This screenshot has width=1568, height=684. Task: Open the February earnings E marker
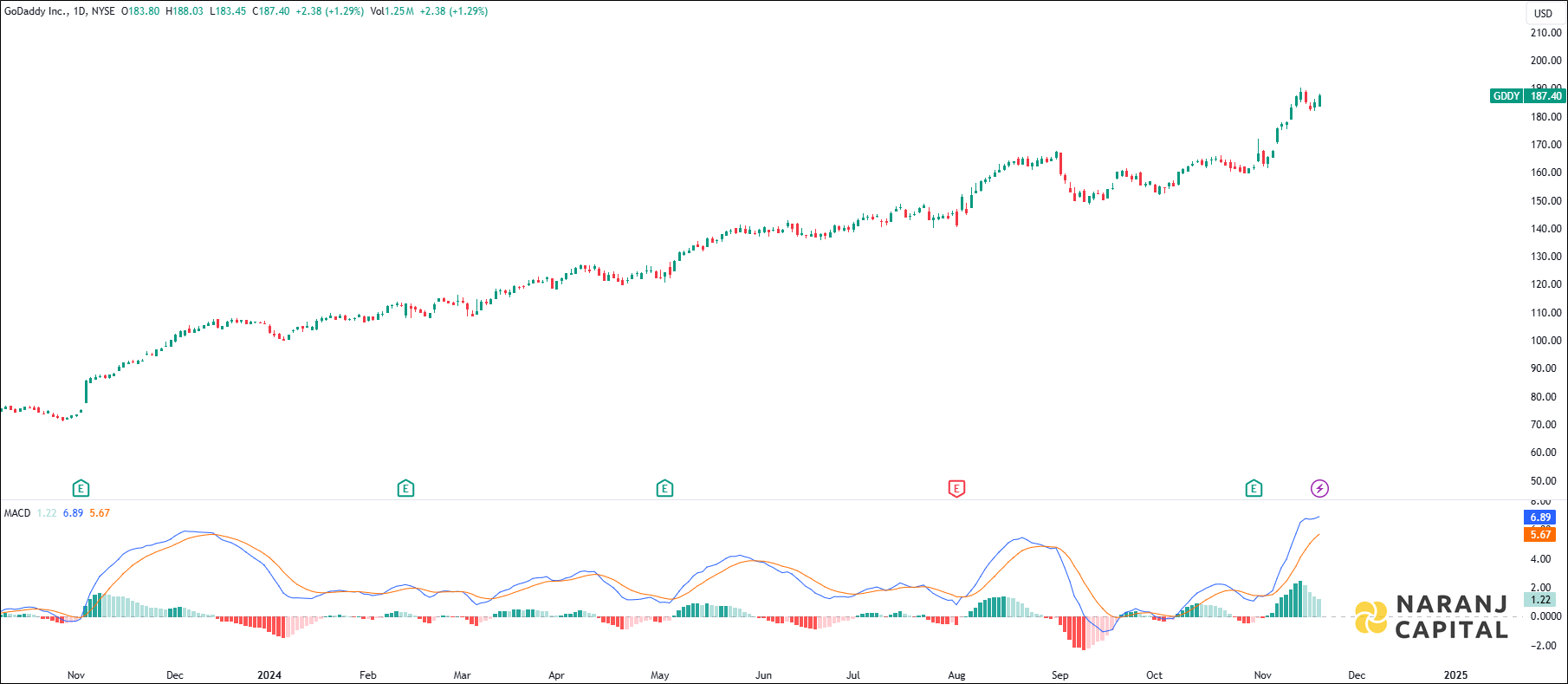[405, 489]
